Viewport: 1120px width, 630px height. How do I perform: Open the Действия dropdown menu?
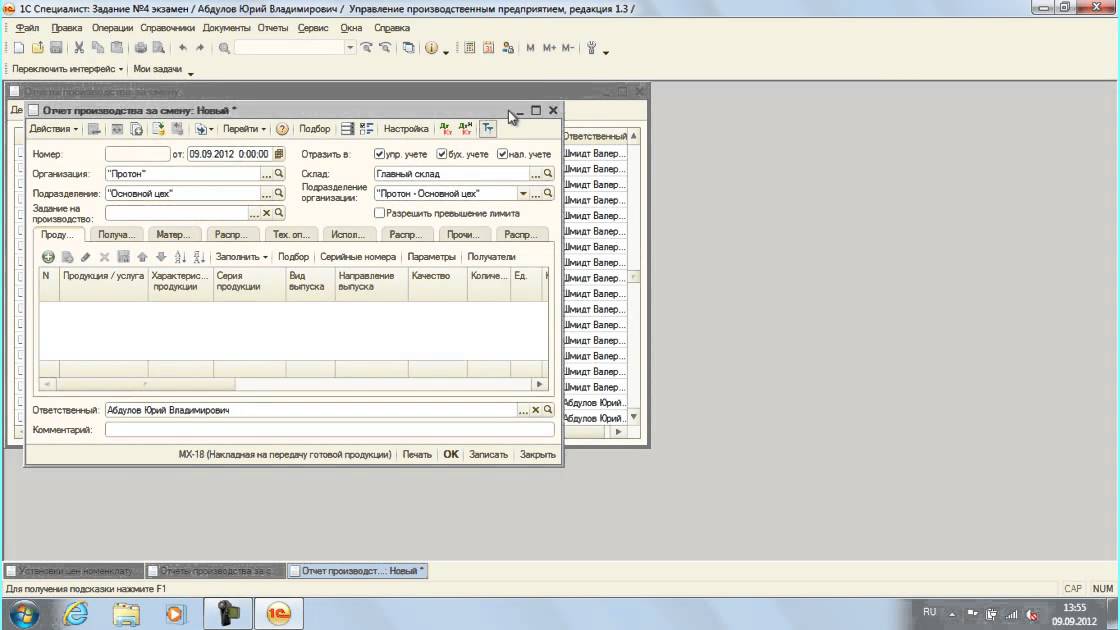coord(54,129)
